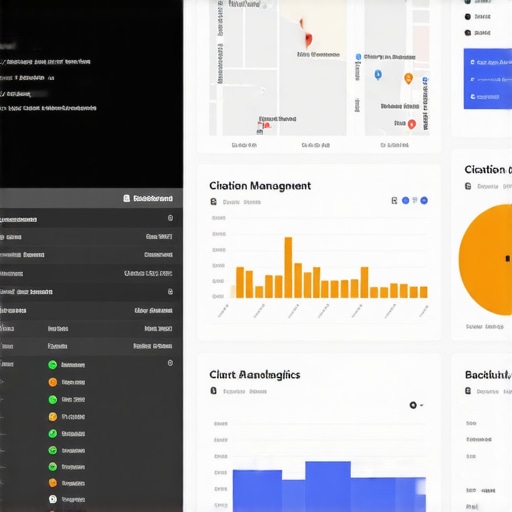This screenshot has width=512, height=512.
Task: Open document icon under Citation Management title
Action: (x=214, y=202)
